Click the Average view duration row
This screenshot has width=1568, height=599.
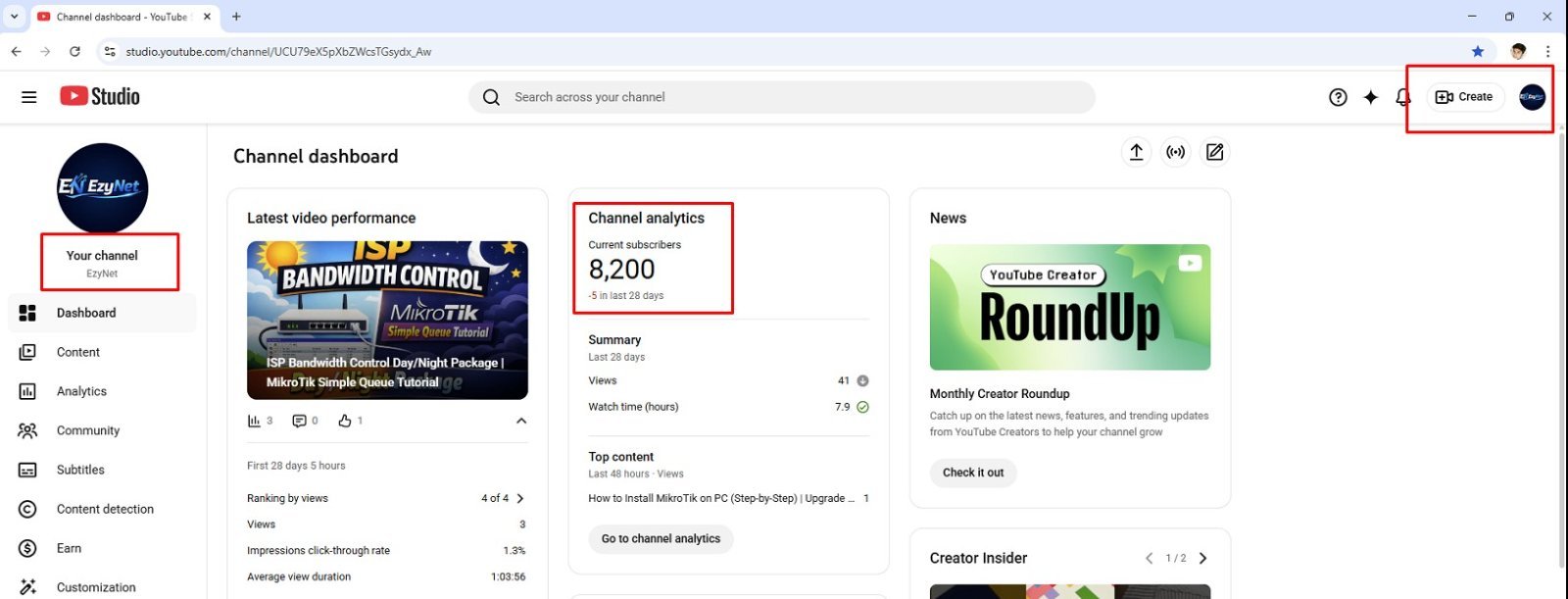(x=386, y=576)
